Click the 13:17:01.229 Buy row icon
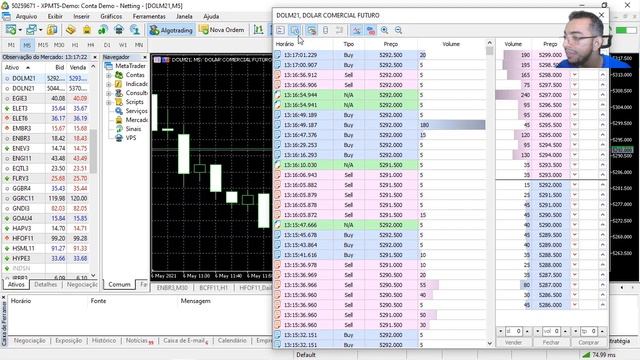 pos(278,55)
